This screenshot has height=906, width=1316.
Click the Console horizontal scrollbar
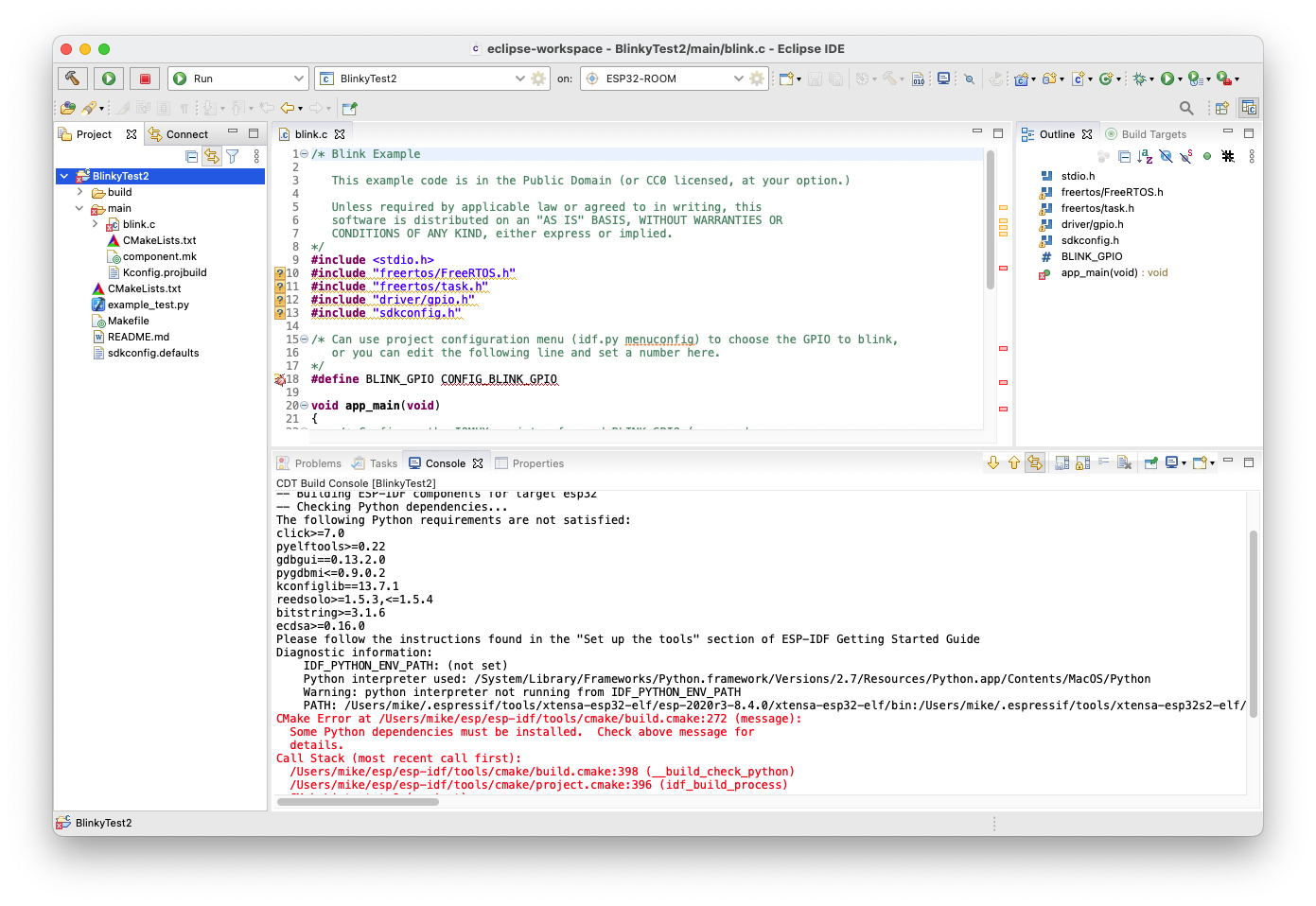point(358,802)
